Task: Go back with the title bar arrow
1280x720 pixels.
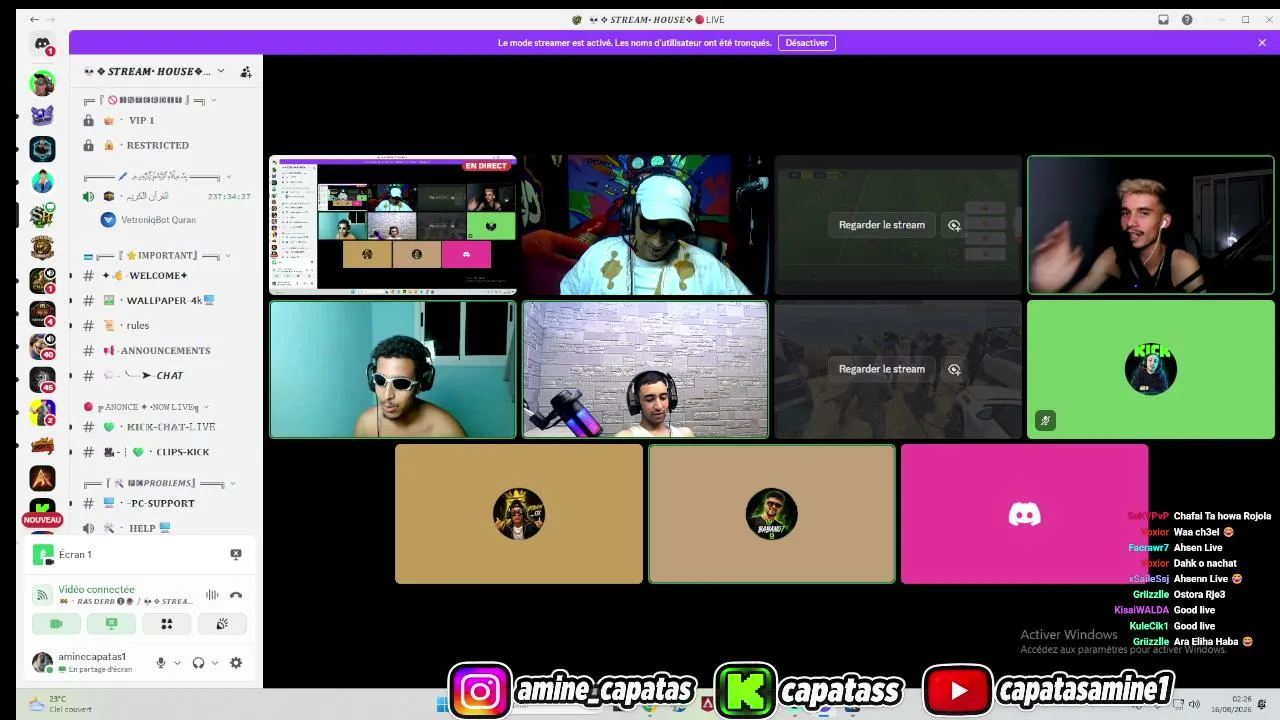Action: [35, 20]
